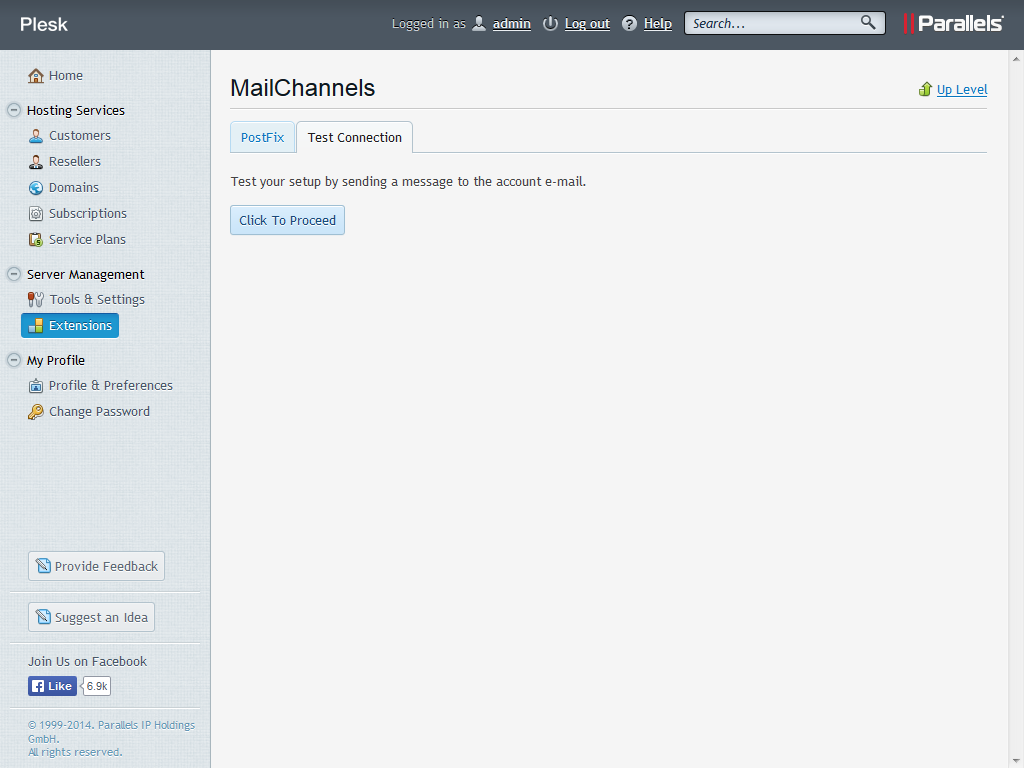Click the admin user icon in header
Screen dimensions: 1024x768
pyautogui.click(x=479, y=24)
